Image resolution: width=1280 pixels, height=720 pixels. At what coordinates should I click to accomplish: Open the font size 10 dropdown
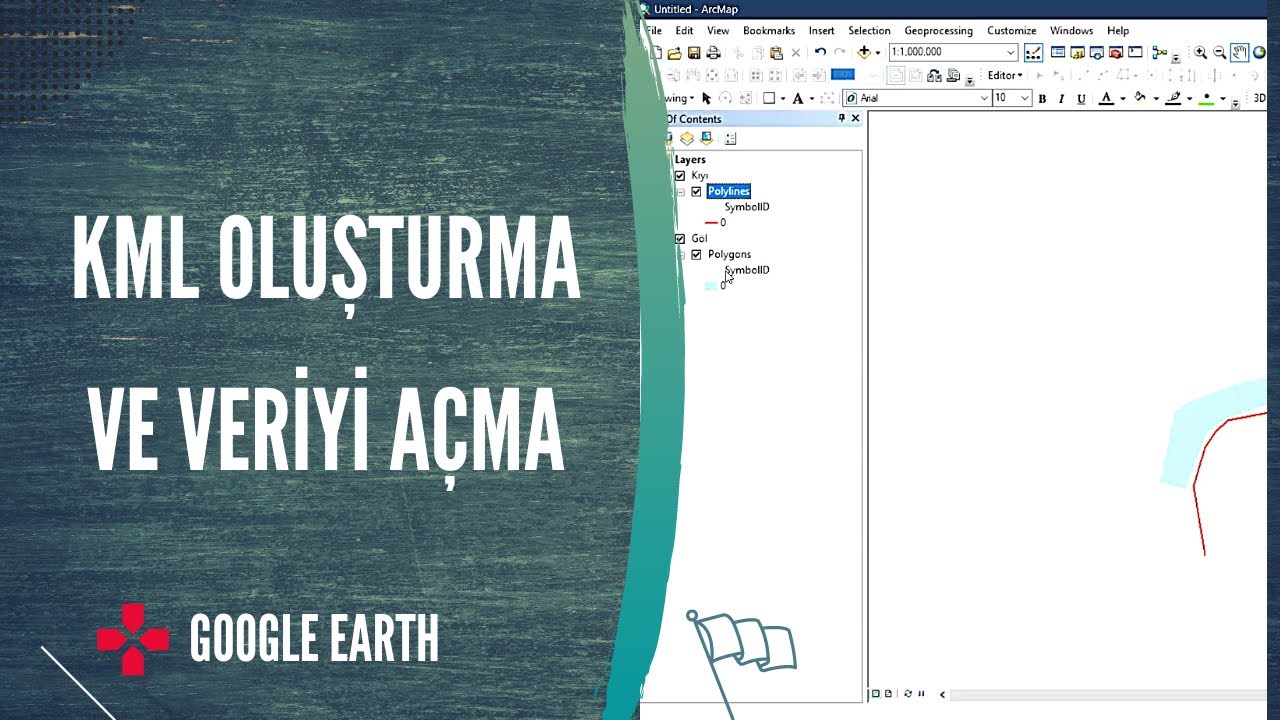1024,98
